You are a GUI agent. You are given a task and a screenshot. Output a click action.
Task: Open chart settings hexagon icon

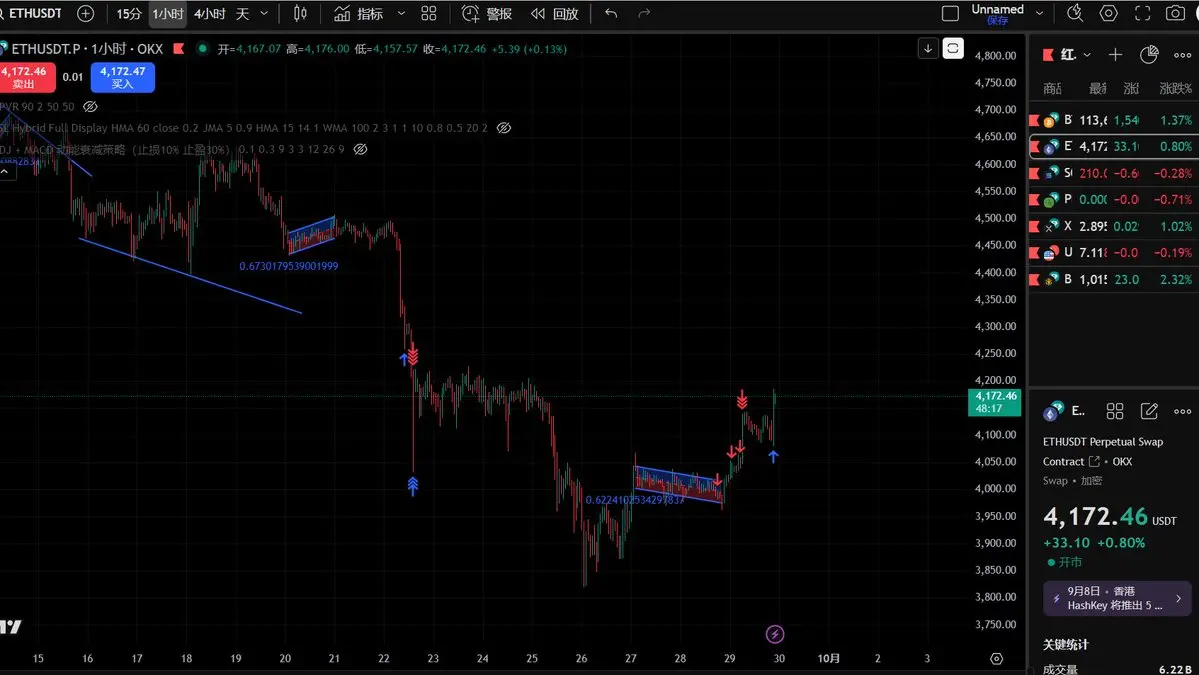point(1108,14)
